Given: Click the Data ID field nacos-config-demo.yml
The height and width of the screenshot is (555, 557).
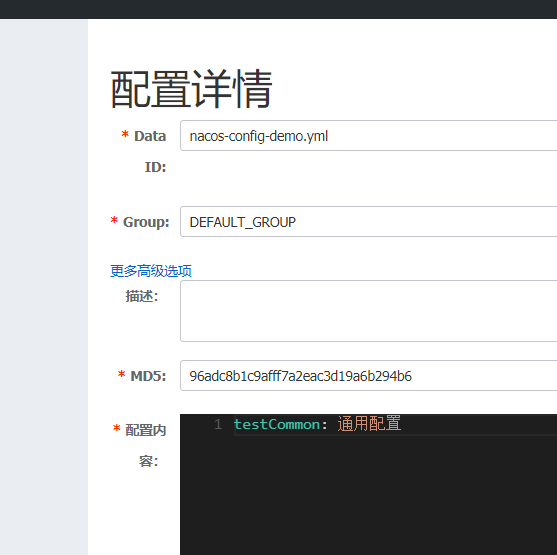Looking at the screenshot, I should tap(368, 135).
